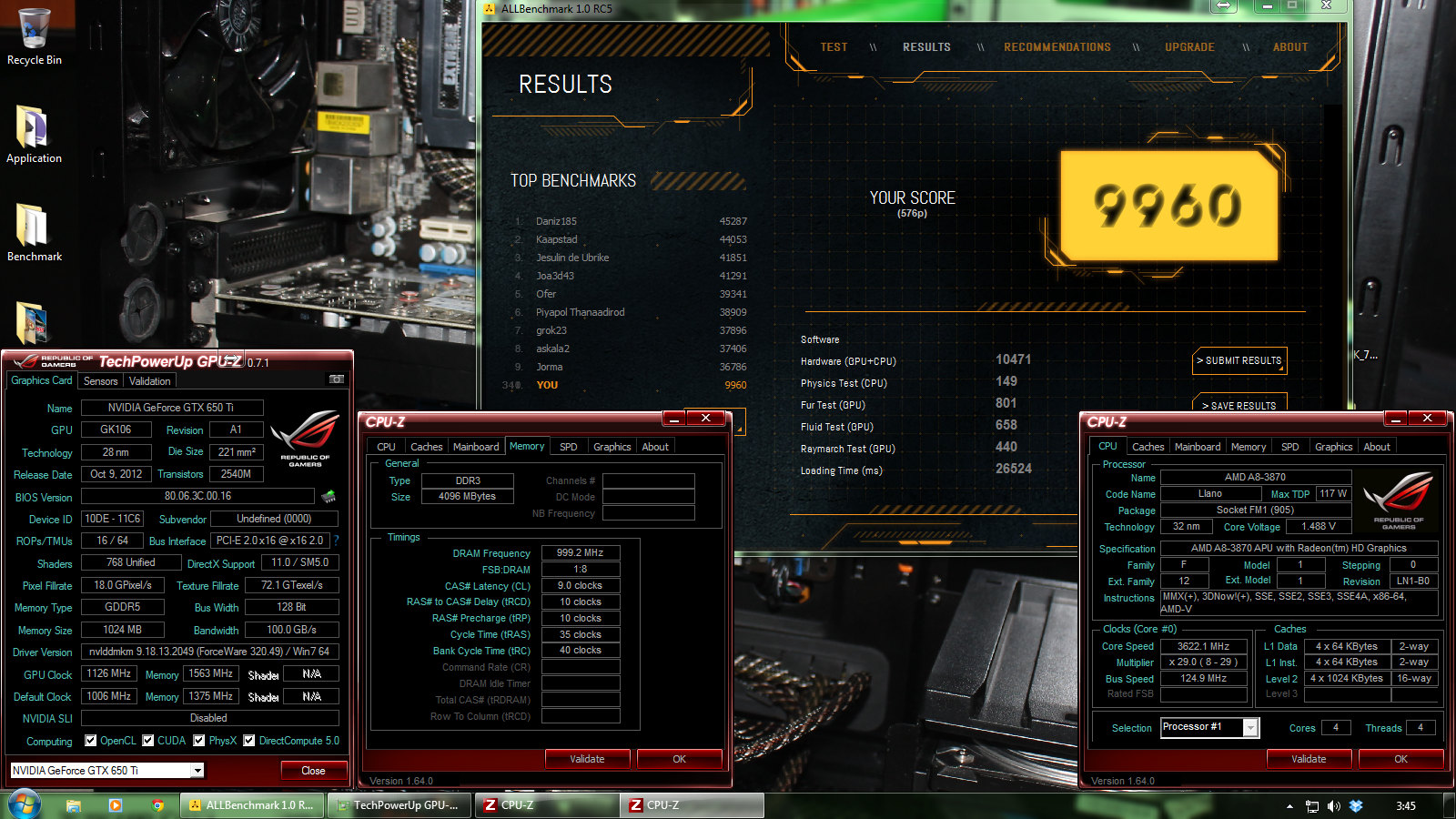This screenshot has width=1456, height=819.
Task: Click the GPU-Z screenshot camera icon
Action: coord(336,379)
